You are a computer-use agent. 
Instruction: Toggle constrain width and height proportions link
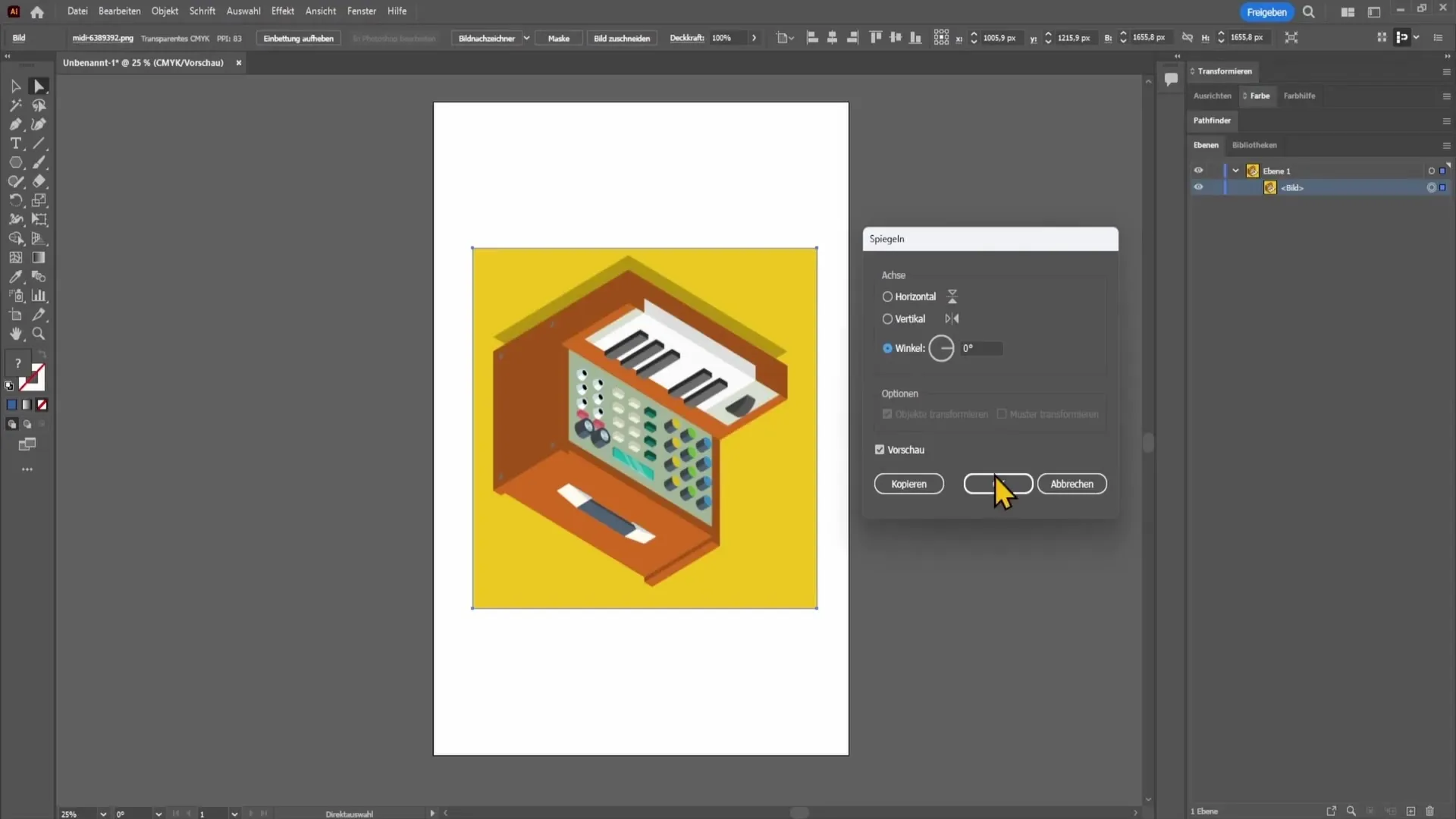[x=1187, y=37]
